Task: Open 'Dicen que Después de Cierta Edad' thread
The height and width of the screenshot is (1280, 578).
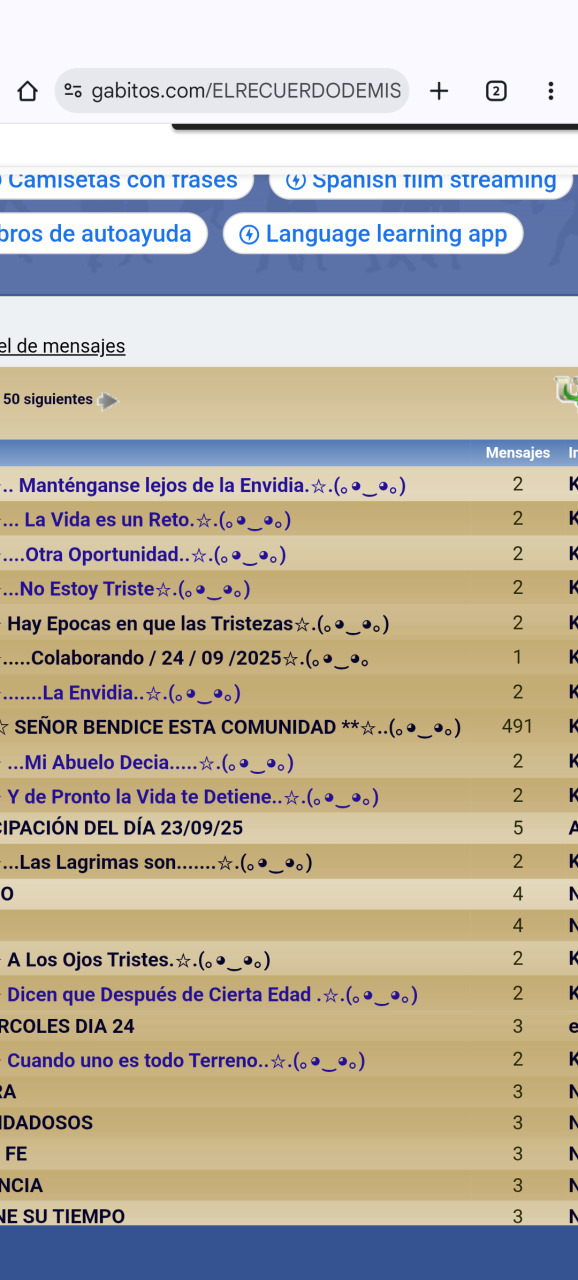Action: 209,995
